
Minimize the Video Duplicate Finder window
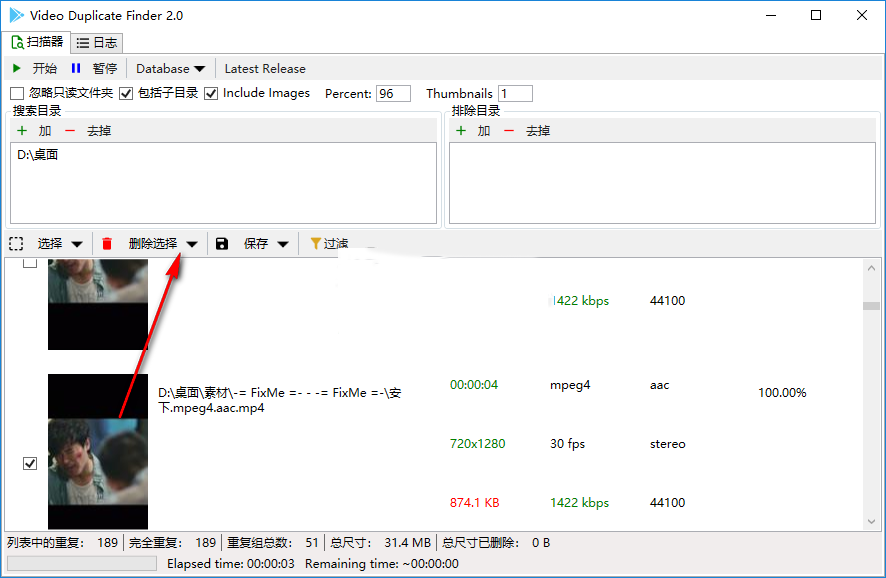(x=771, y=15)
